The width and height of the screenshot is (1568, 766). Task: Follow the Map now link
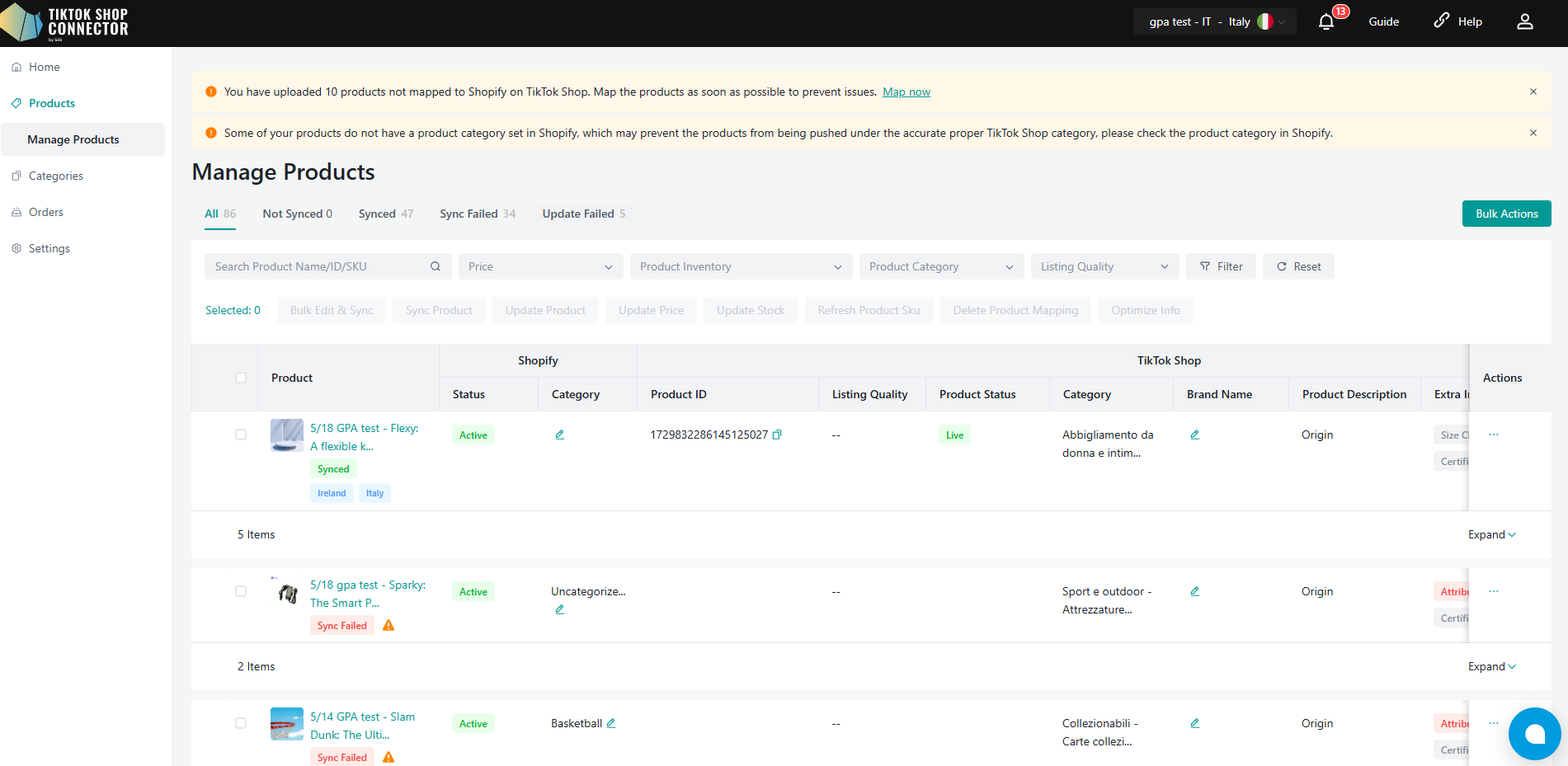906,92
